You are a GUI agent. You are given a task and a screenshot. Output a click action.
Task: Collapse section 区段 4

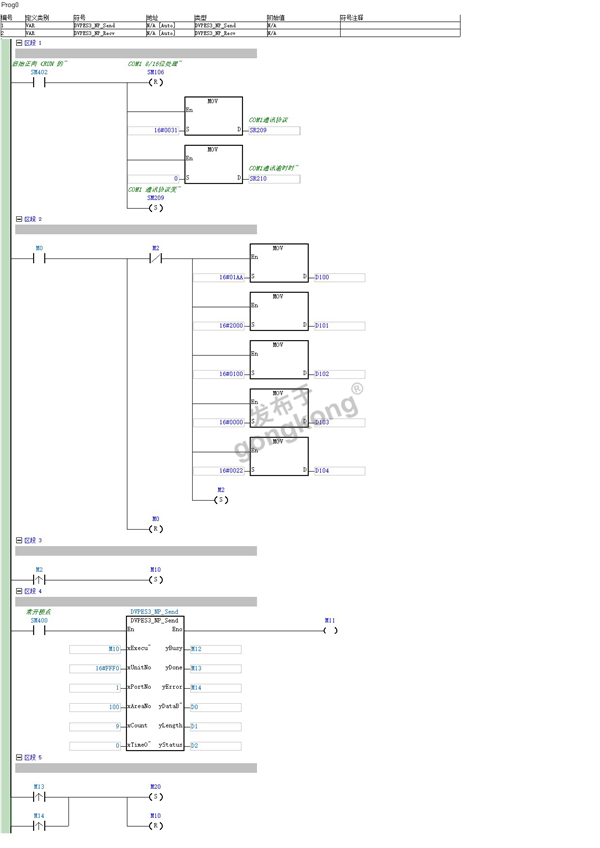19,591
